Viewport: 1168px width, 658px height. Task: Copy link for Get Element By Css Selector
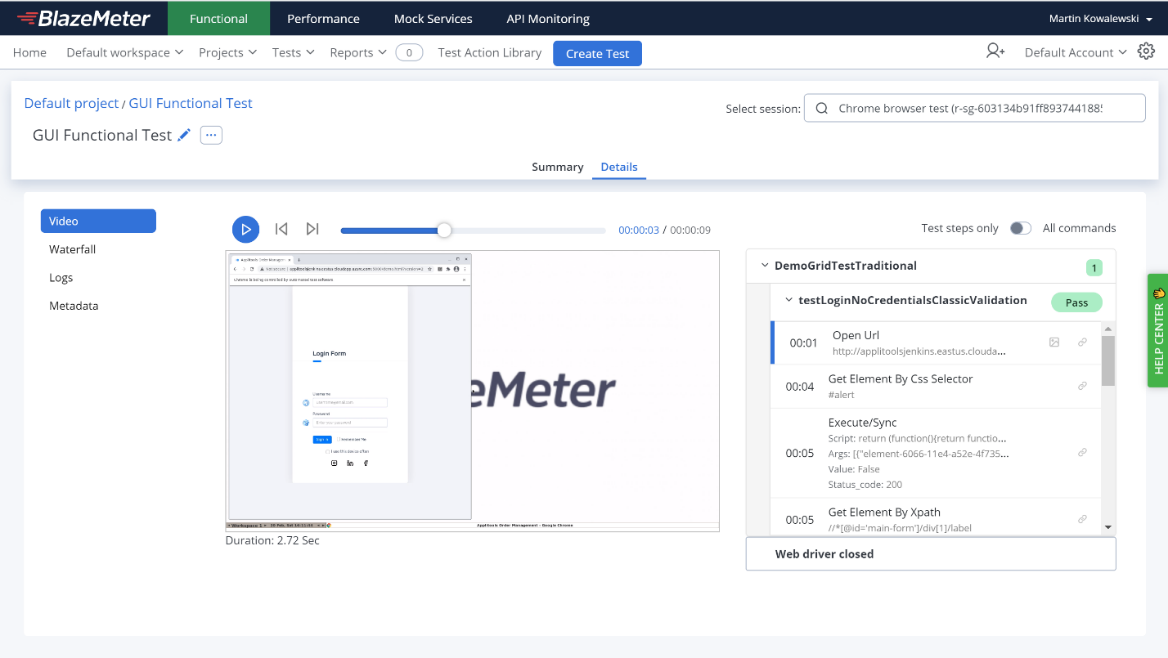1082,386
